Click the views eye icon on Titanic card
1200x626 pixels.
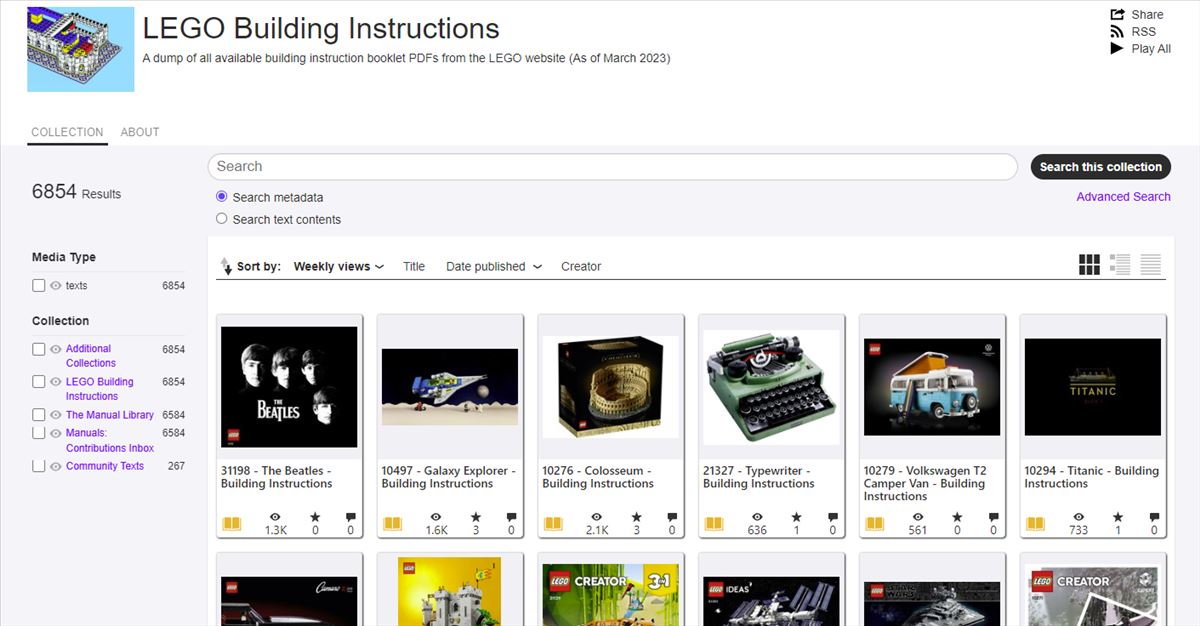click(1079, 518)
